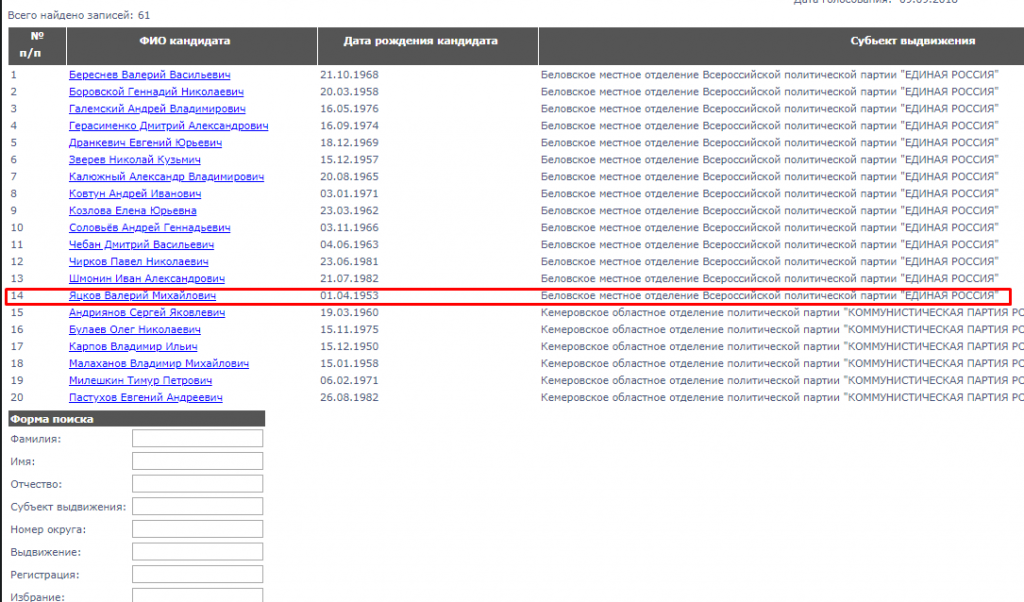This screenshot has height=602, width=1024.
Task: Select birth date 23.06.1981
Action: click(x=349, y=262)
